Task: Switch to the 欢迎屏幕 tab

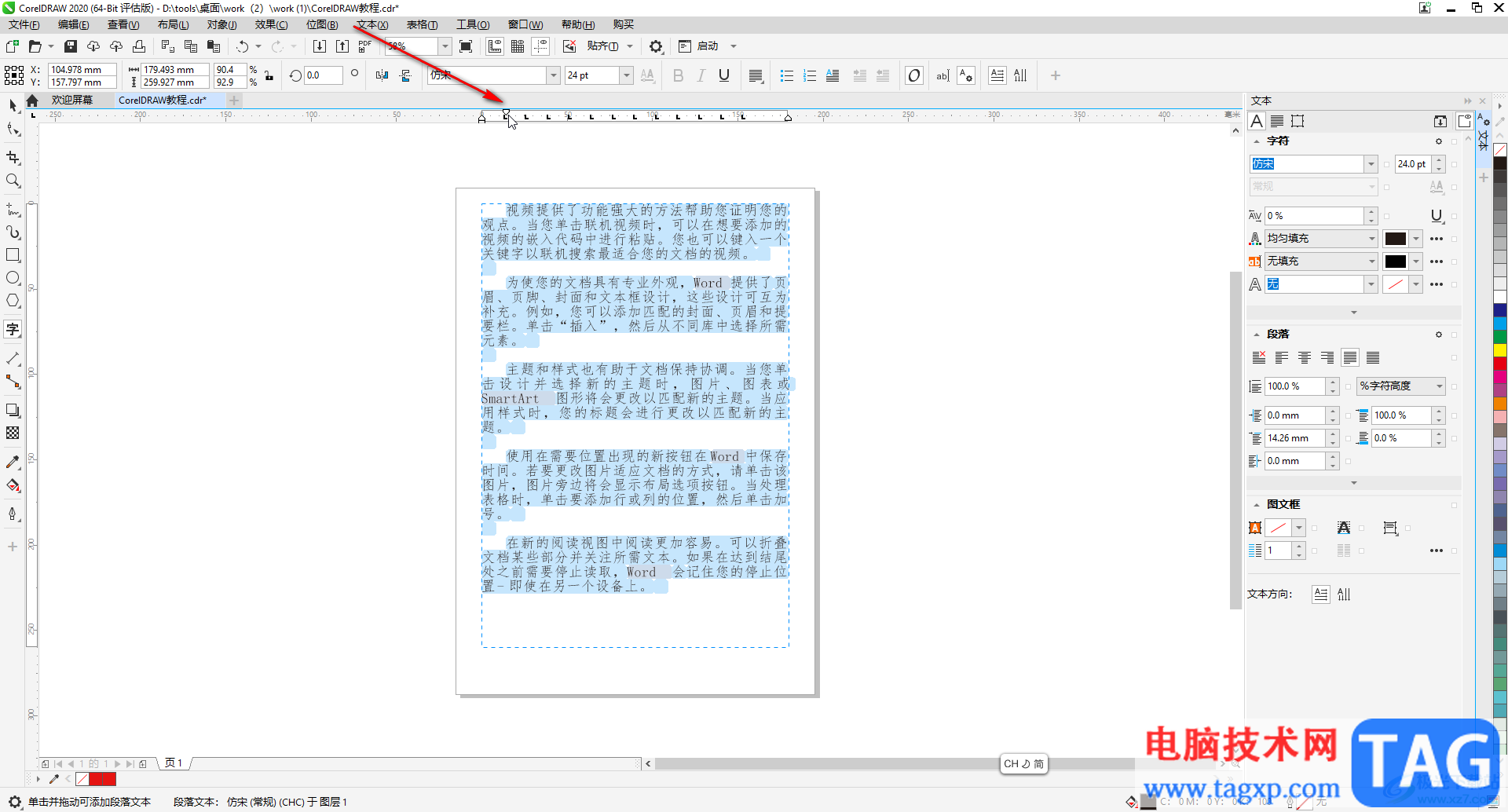Action: (x=71, y=100)
